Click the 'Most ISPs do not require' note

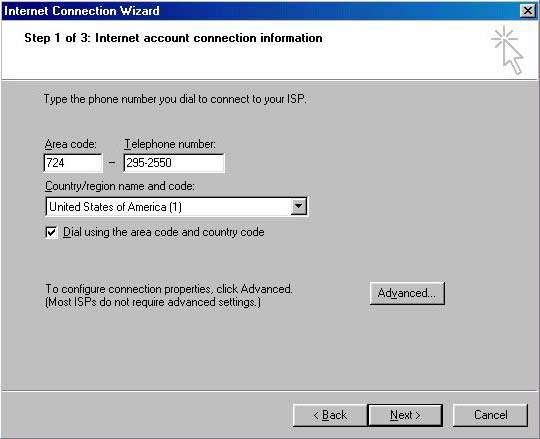click(153, 302)
